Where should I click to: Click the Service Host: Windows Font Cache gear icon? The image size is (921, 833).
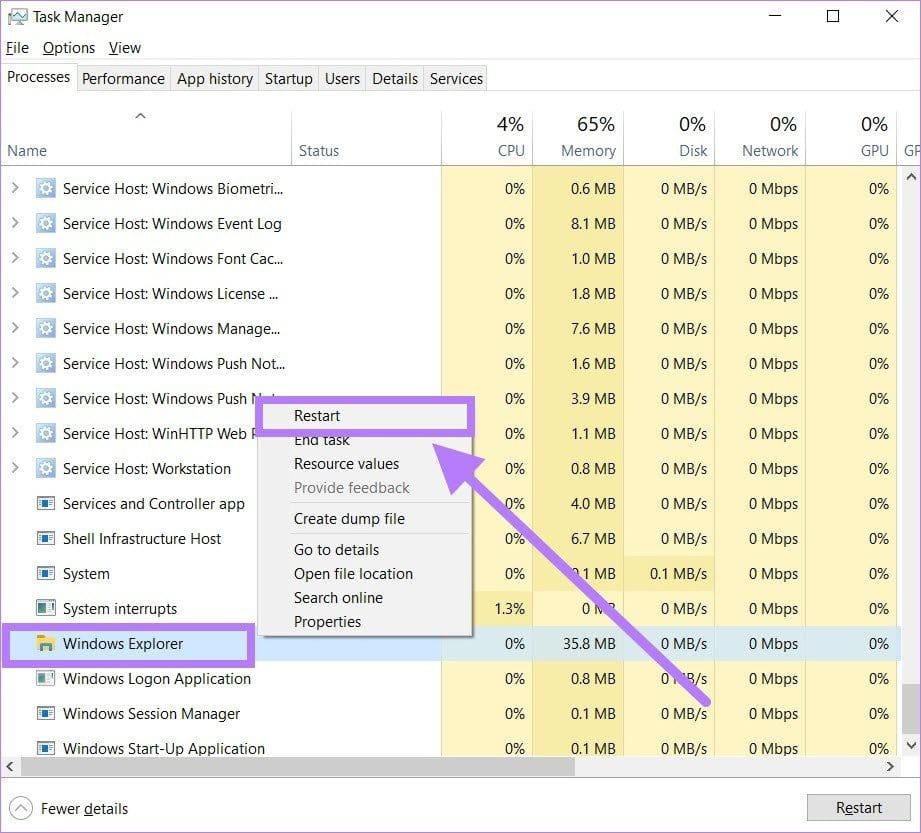(45, 258)
